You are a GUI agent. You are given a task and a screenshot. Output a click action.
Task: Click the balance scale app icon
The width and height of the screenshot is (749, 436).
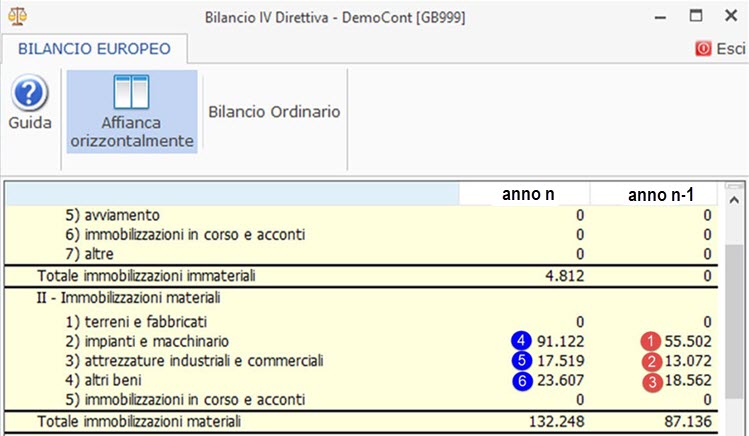[x=18, y=17]
